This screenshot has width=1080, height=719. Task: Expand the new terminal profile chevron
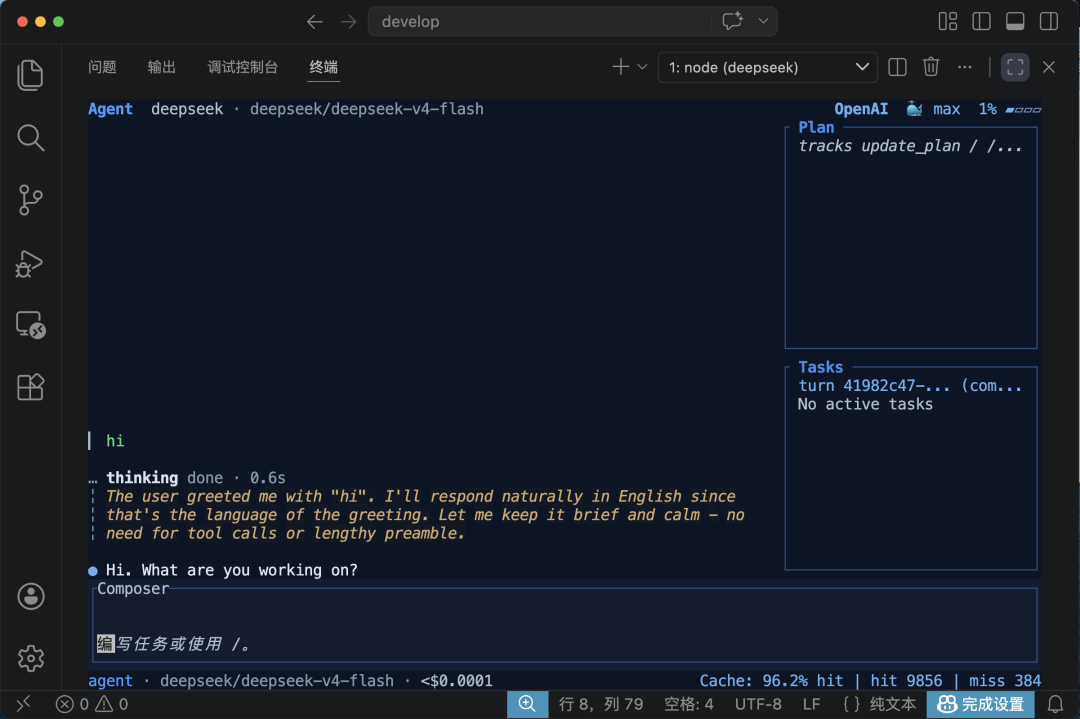tap(642, 67)
